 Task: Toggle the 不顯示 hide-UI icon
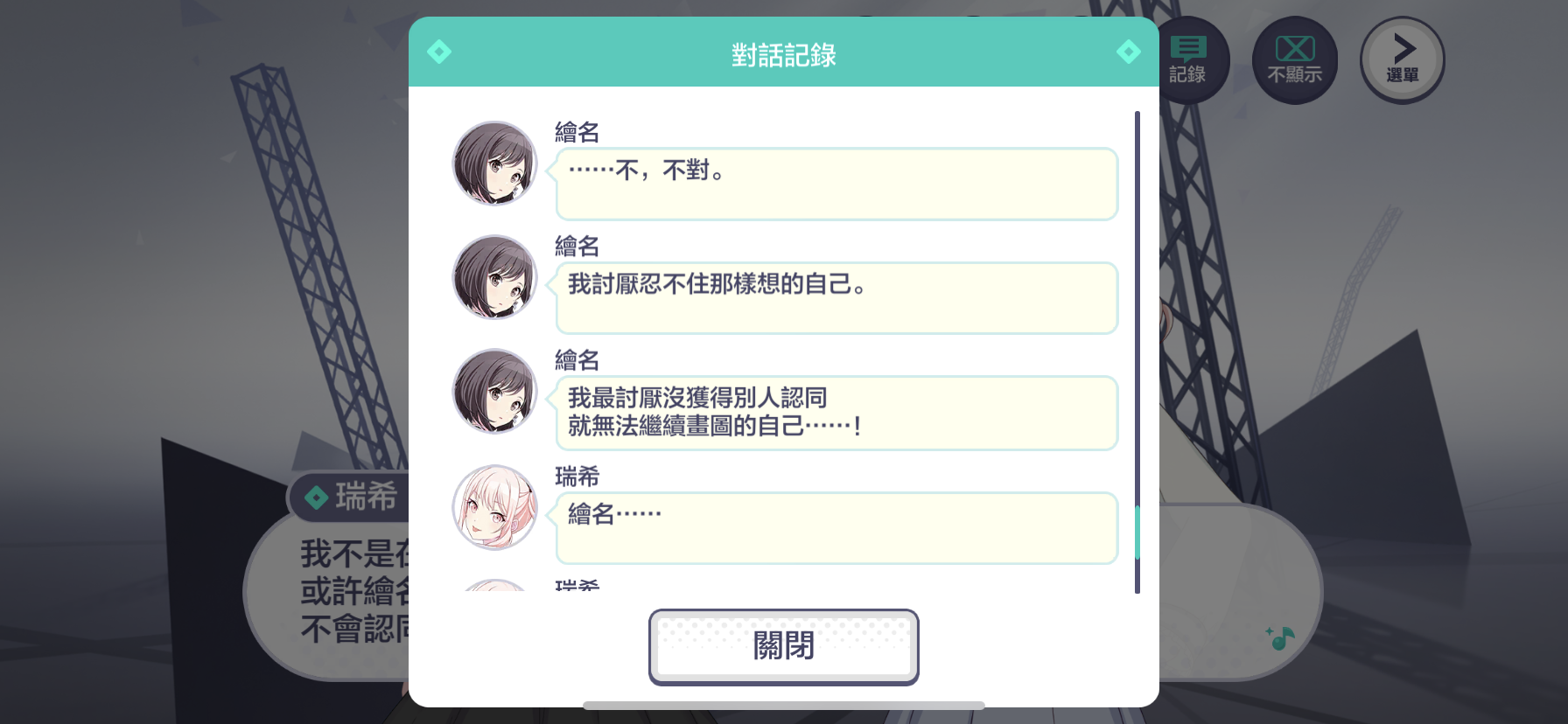click(1294, 60)
